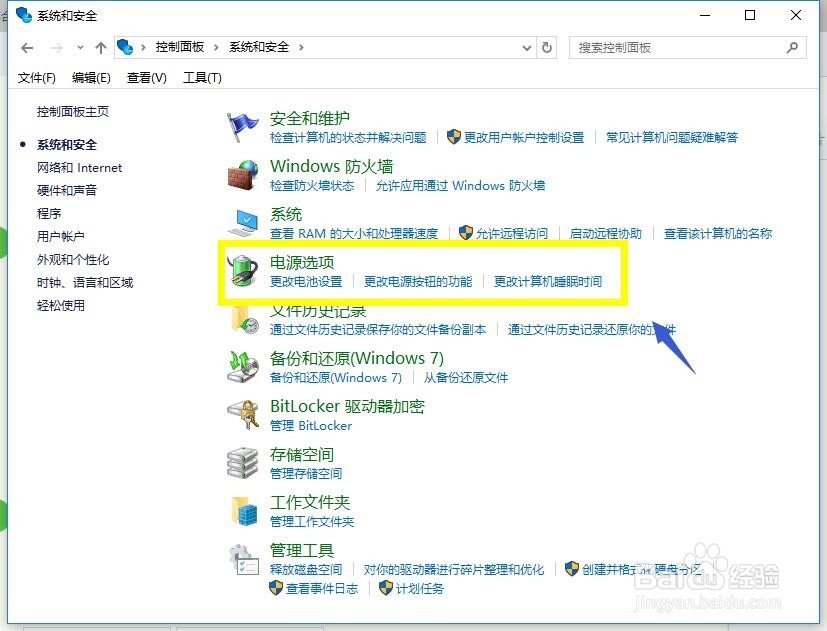Expand chevron after 控制面板 breadcrumb
This screenshot has width=827, height=631.
click(x=216, y=47)
